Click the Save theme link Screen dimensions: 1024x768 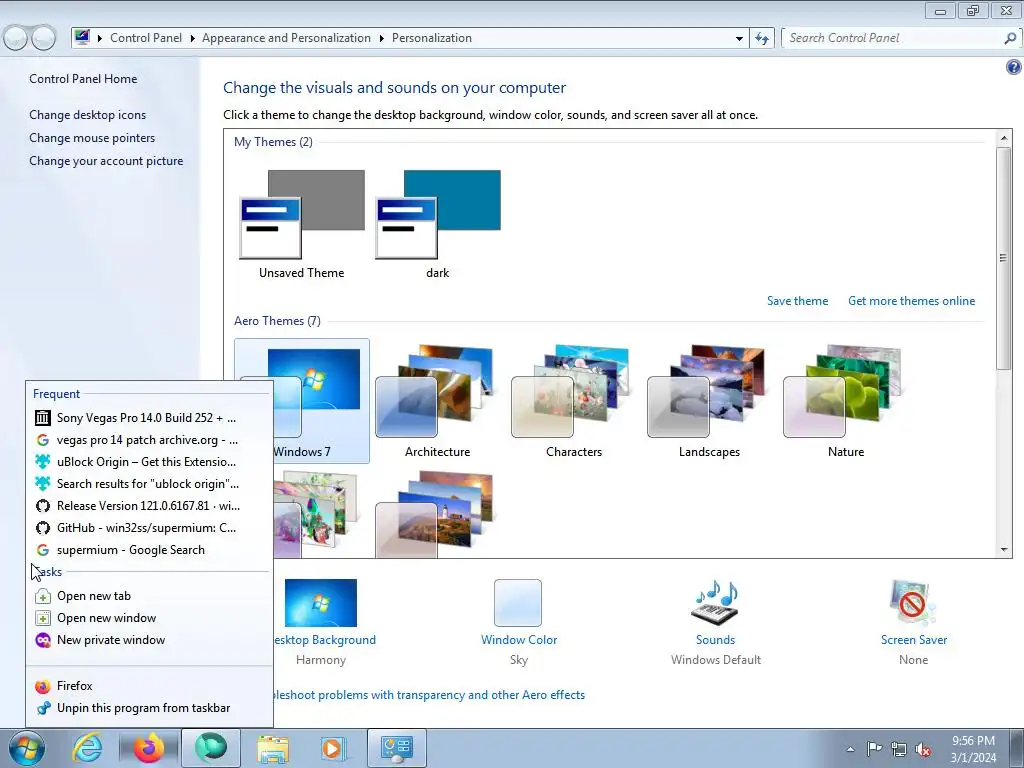(797, 301)
